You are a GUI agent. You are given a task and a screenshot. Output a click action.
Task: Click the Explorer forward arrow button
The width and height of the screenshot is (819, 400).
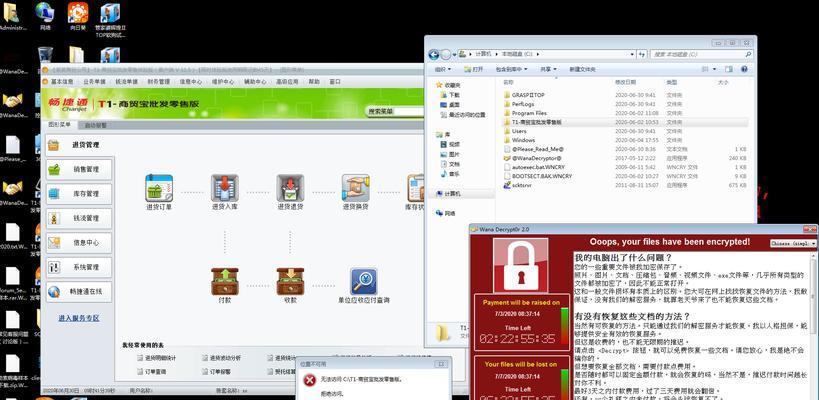tap(446, 54)
